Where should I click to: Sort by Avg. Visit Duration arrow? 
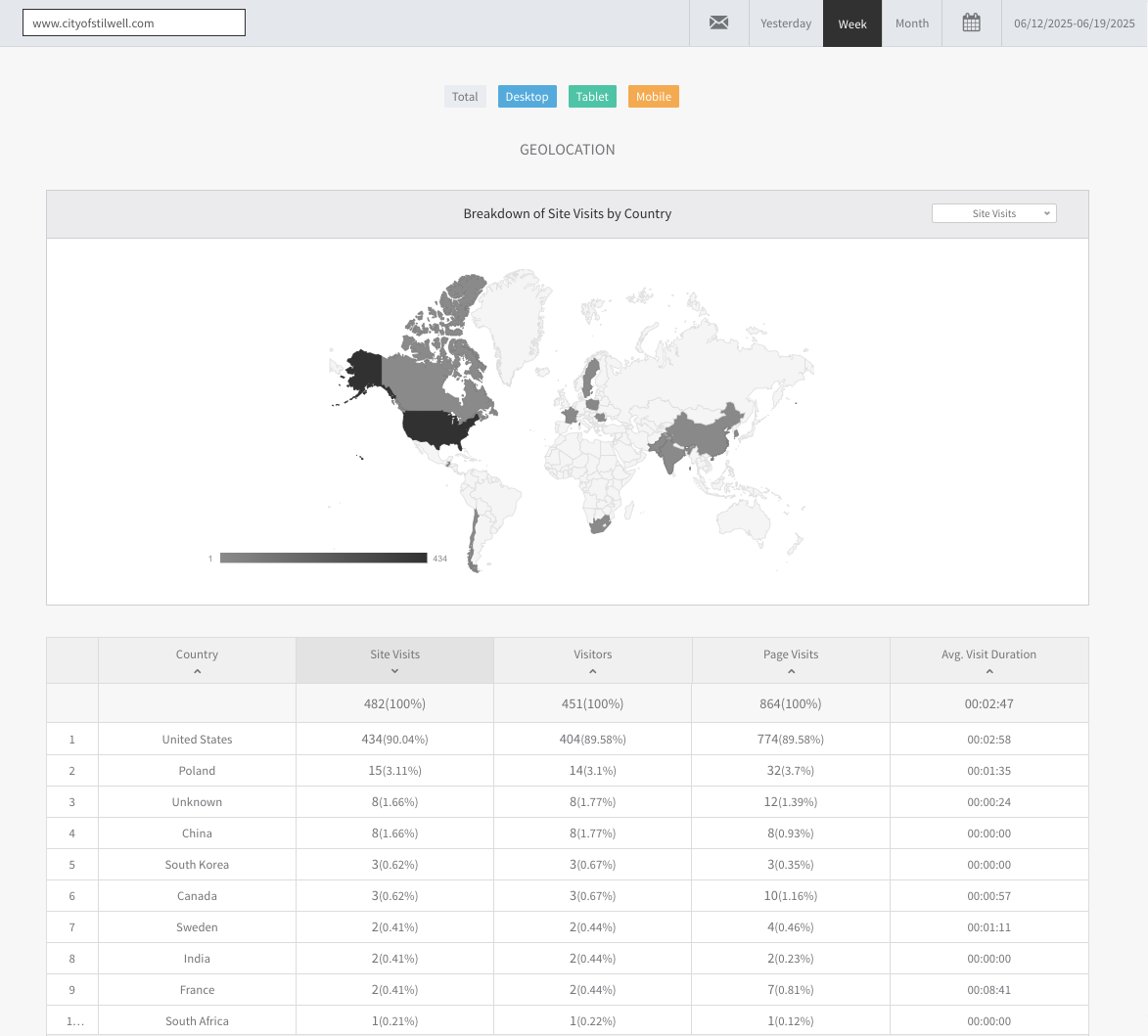[989, 672]
